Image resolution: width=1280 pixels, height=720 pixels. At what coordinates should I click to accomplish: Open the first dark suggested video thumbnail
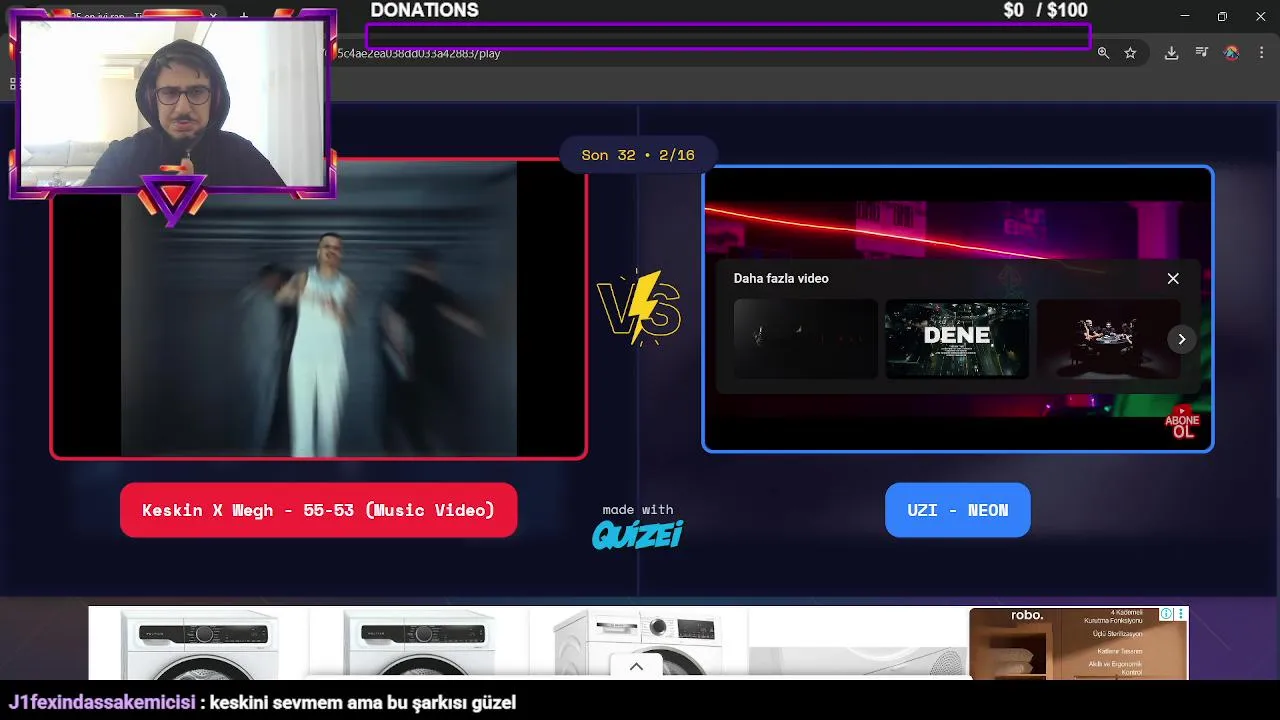point(805,338)
